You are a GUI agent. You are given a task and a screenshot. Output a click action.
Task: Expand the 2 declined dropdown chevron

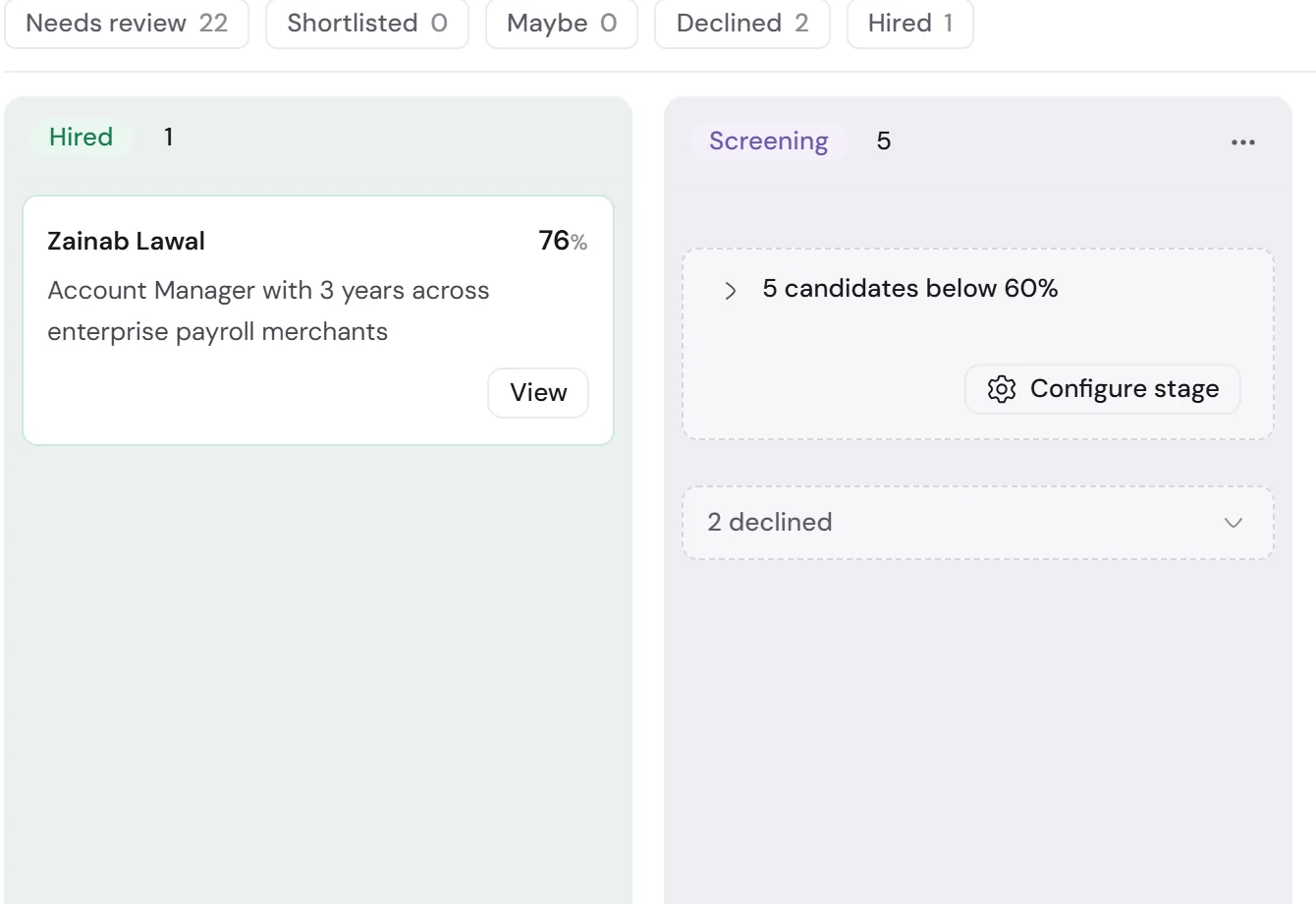[x=1234, y=523]
